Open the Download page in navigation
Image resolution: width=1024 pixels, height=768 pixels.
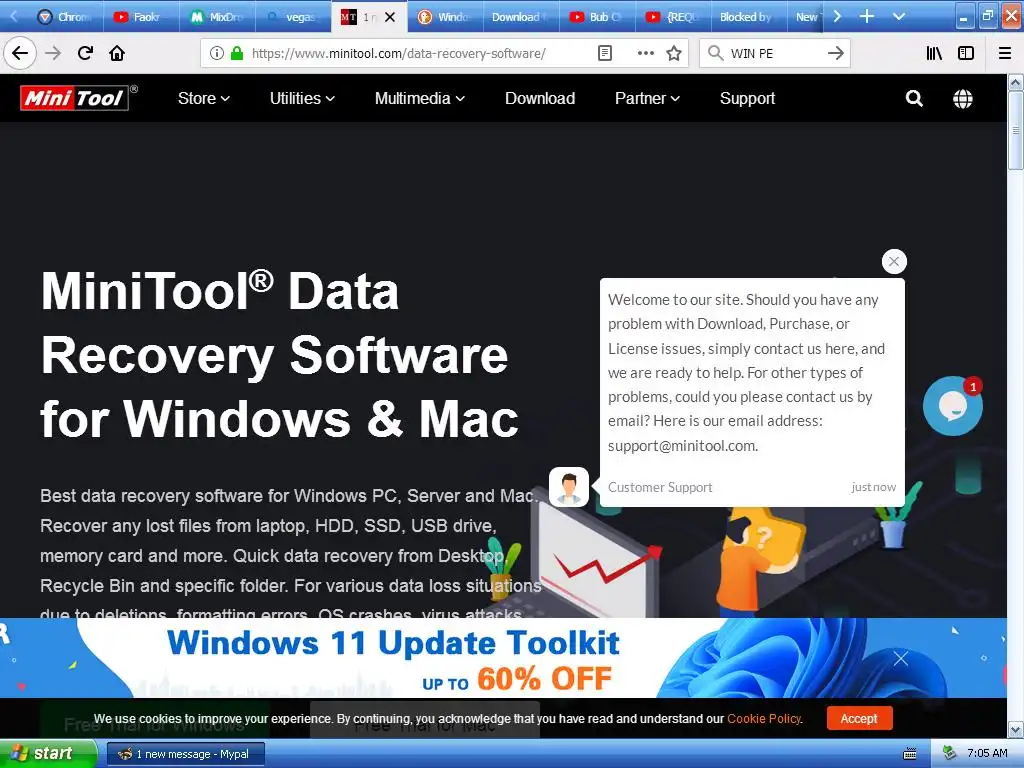pos(540,99)
